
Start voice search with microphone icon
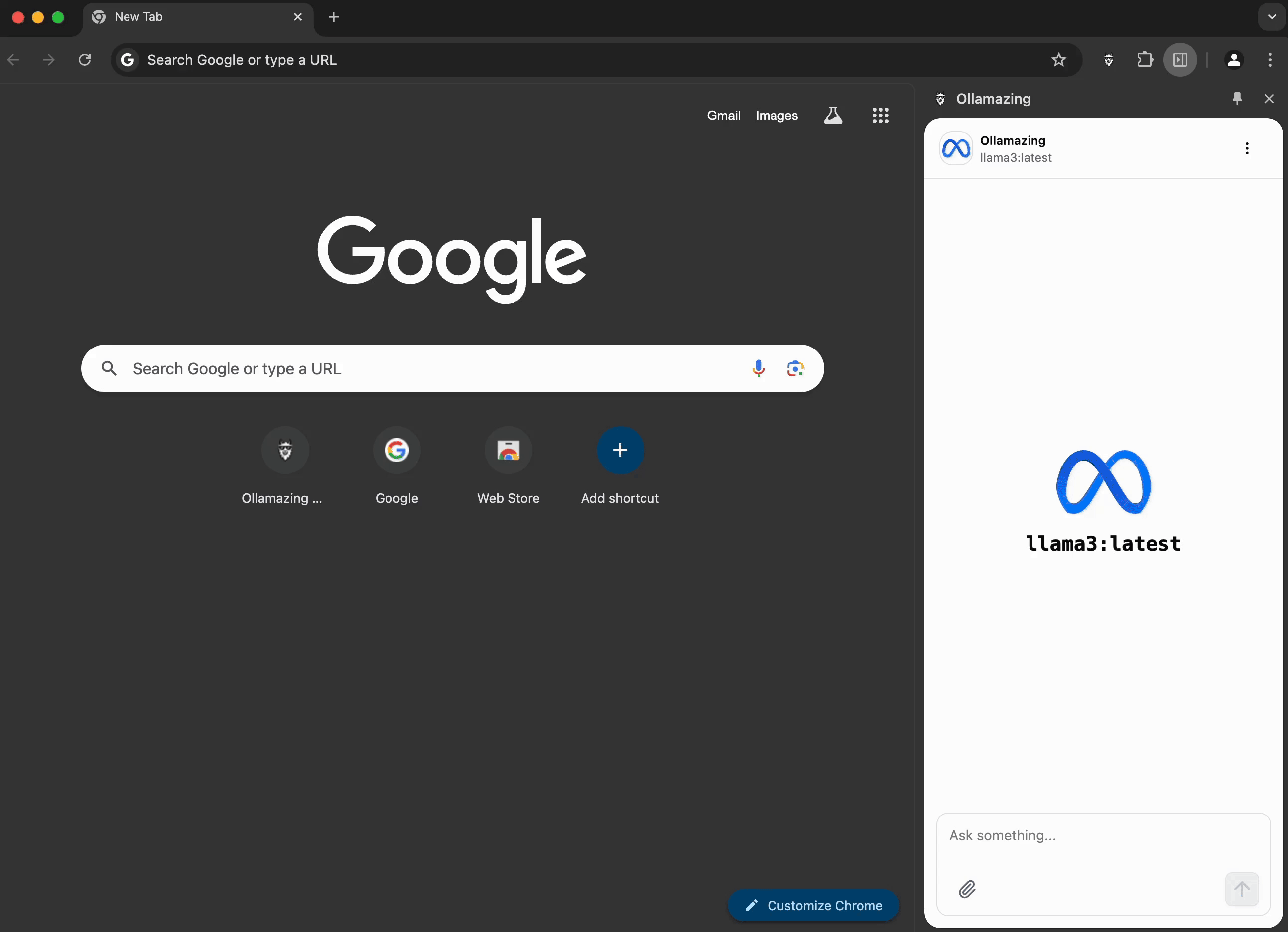click(x=758, y=368)
